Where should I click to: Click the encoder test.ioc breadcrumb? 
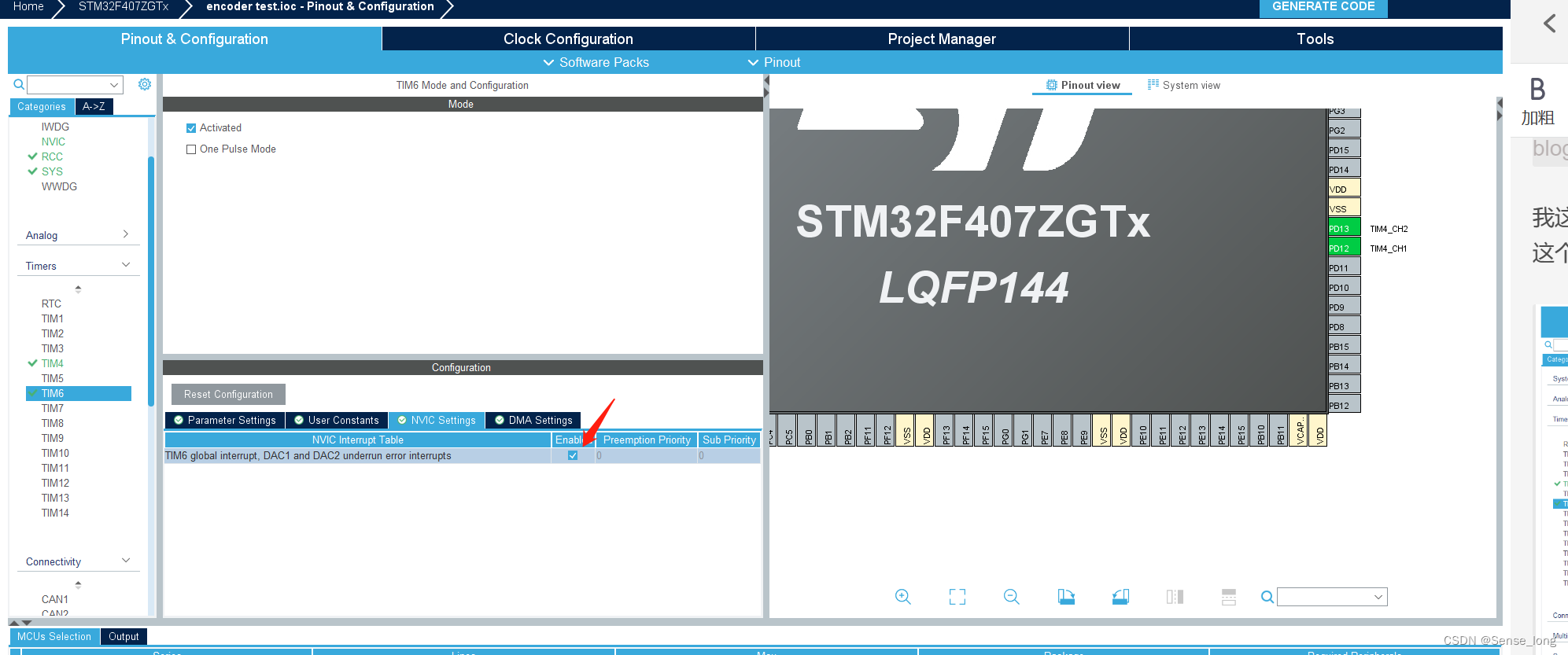[319, 6]
